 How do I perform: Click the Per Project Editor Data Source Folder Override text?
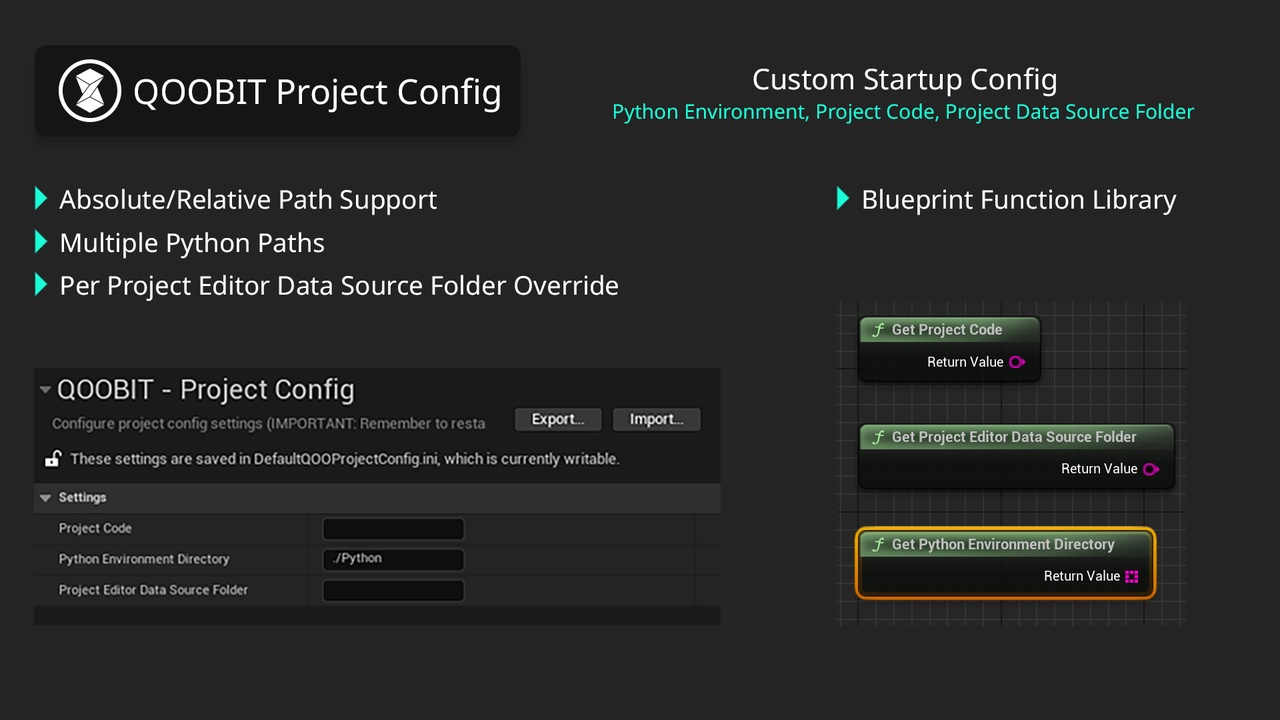pos(339,286)
